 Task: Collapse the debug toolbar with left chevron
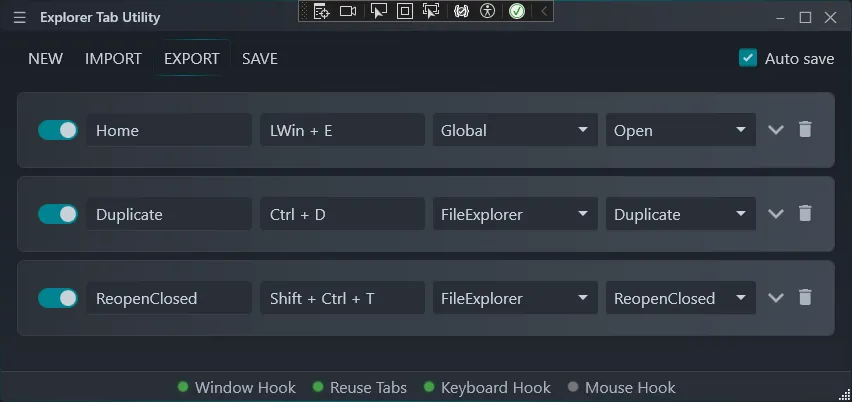pyautogui.click(x=544, y=11)
